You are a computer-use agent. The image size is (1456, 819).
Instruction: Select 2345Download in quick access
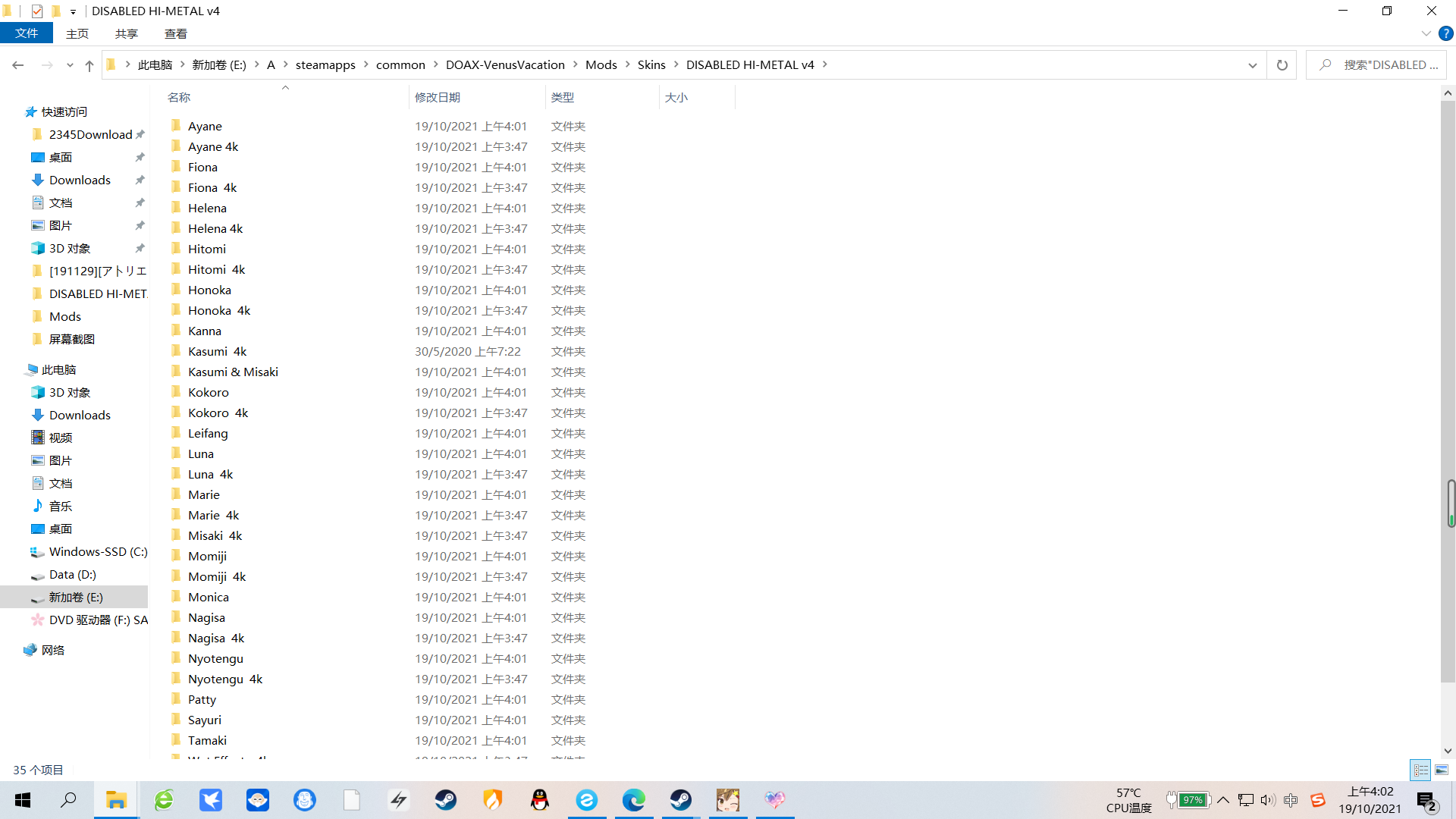88,134
